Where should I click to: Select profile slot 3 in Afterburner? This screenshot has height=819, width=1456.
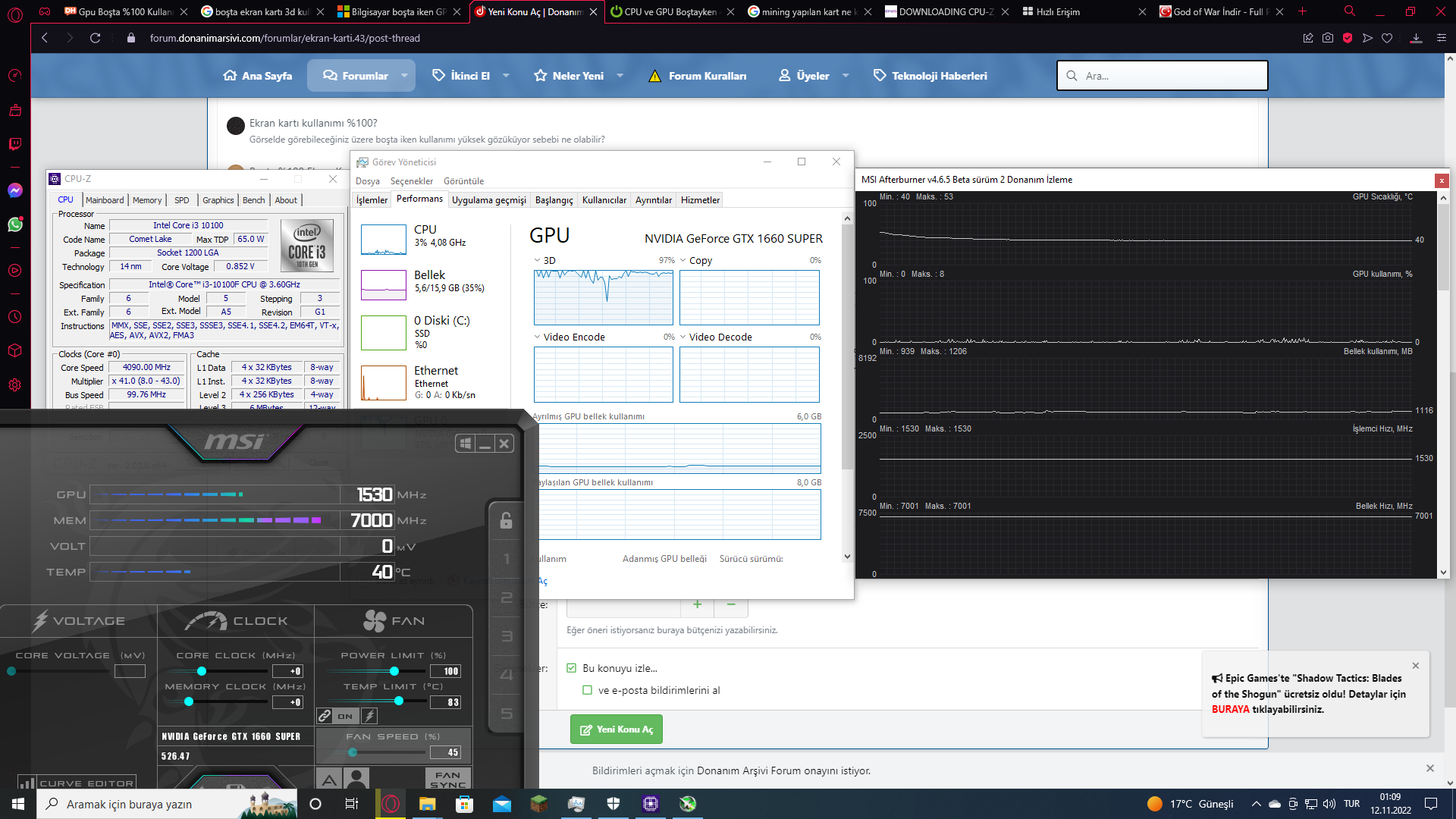pos(507,637)
